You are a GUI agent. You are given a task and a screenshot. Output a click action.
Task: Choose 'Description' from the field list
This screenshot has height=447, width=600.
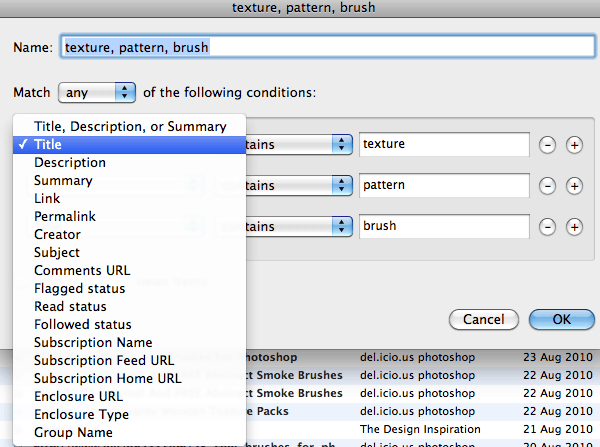click(70, 163)
